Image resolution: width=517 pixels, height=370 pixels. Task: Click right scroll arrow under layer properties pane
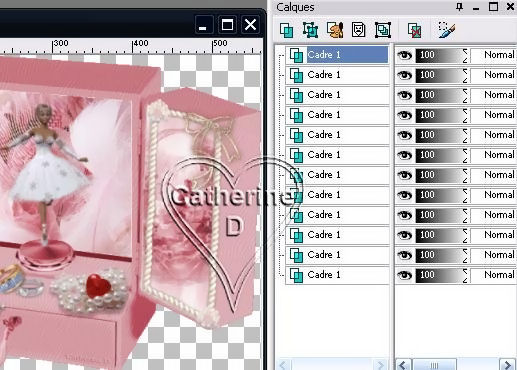click(507, 365)
